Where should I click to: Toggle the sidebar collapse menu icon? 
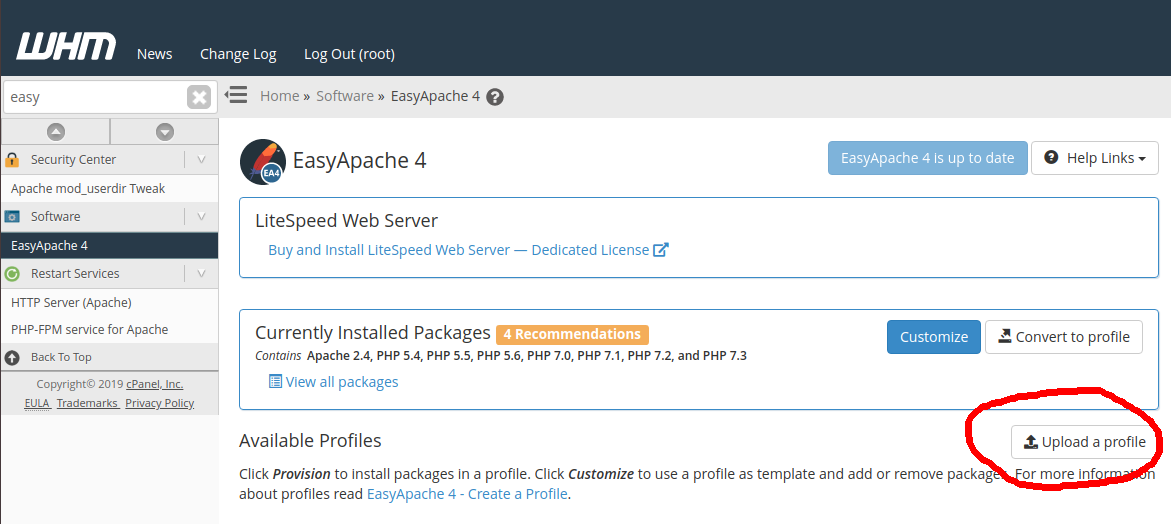point(236,95)
